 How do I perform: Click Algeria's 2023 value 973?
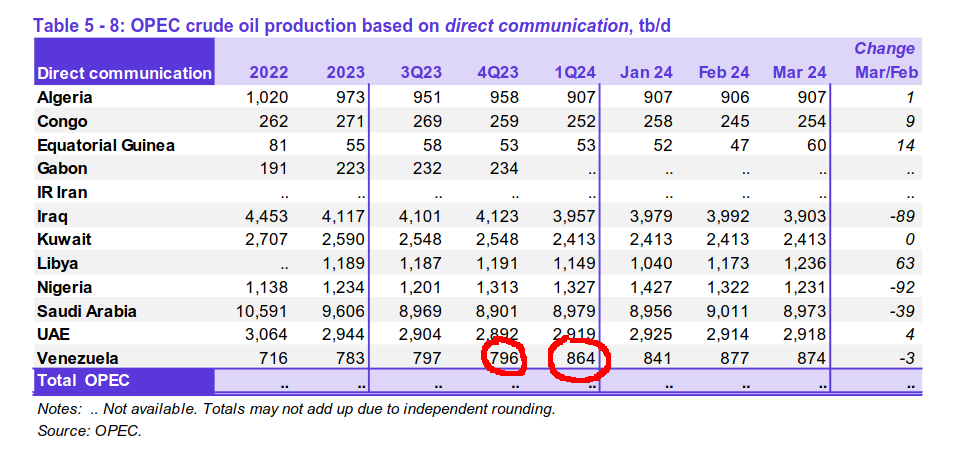pos(350,98)
